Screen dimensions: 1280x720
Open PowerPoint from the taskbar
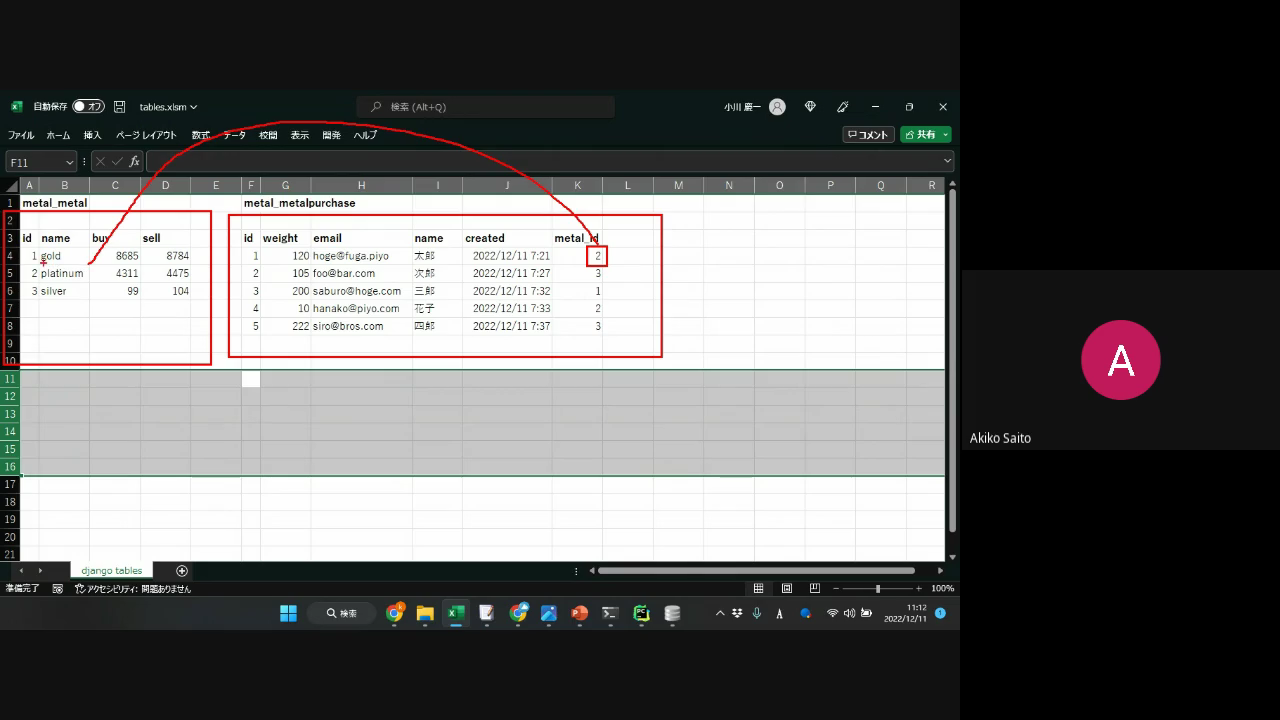point(579,613)
